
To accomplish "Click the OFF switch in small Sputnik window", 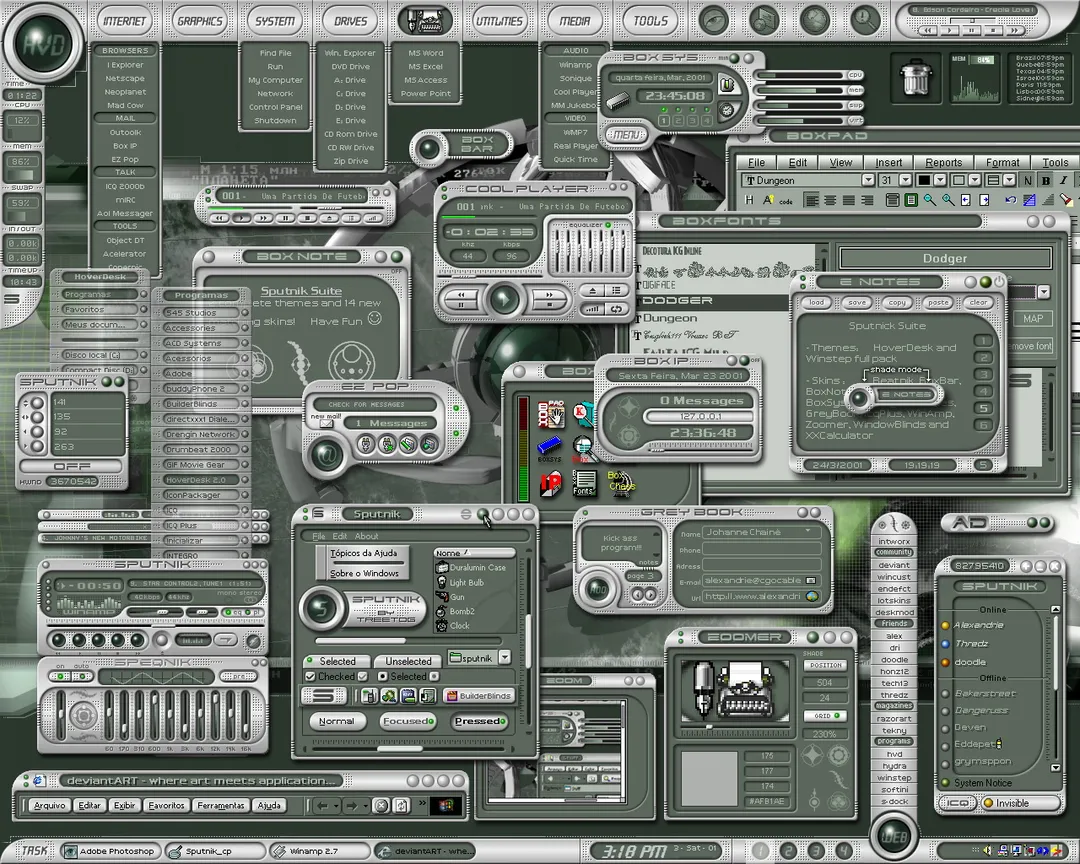I will tap(72, 466).
